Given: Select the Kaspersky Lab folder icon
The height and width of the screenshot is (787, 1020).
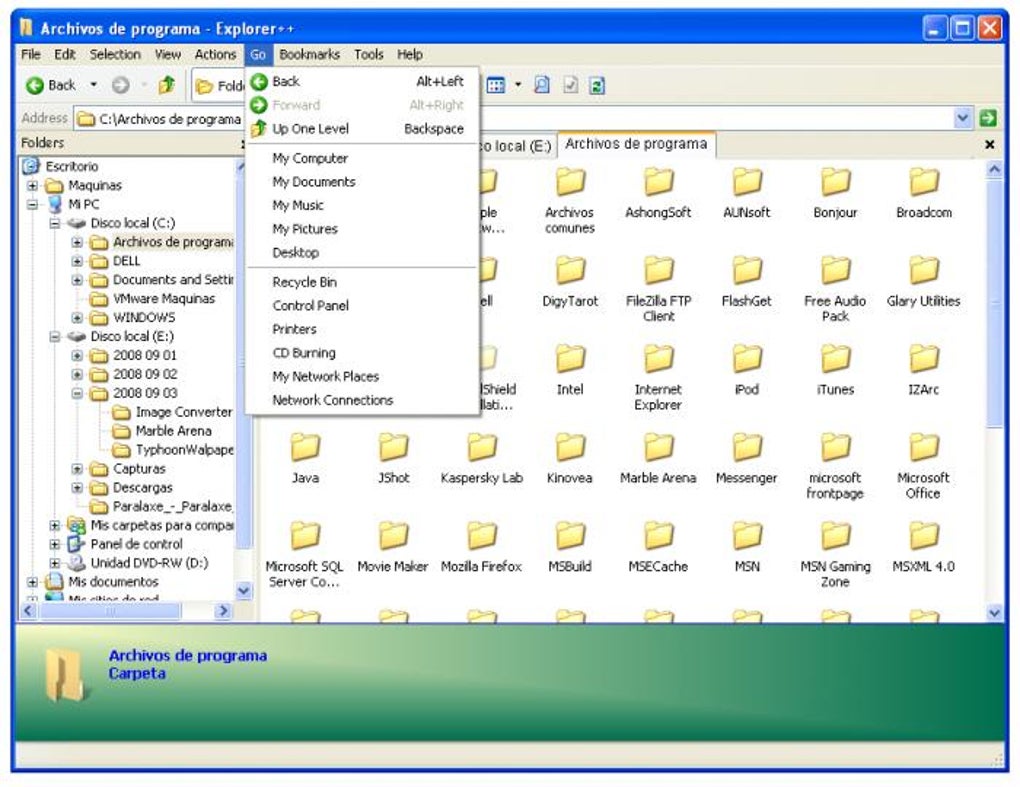Looking at the screenshot, I should coord(482,447).
